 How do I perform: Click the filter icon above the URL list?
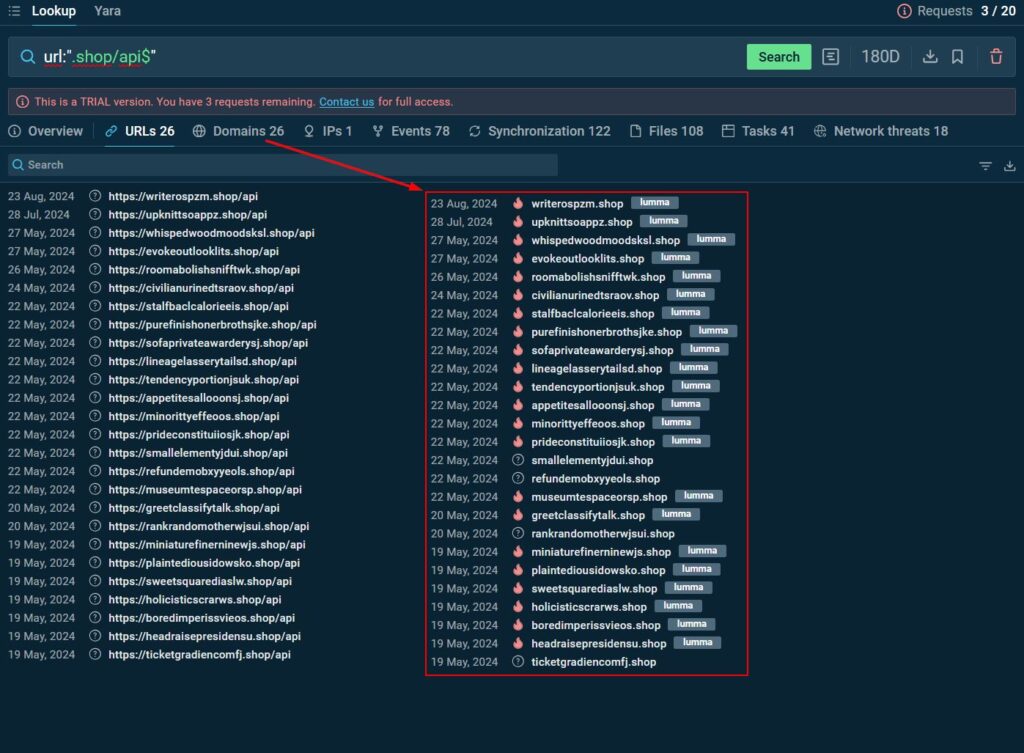click(x=986, y=166)
